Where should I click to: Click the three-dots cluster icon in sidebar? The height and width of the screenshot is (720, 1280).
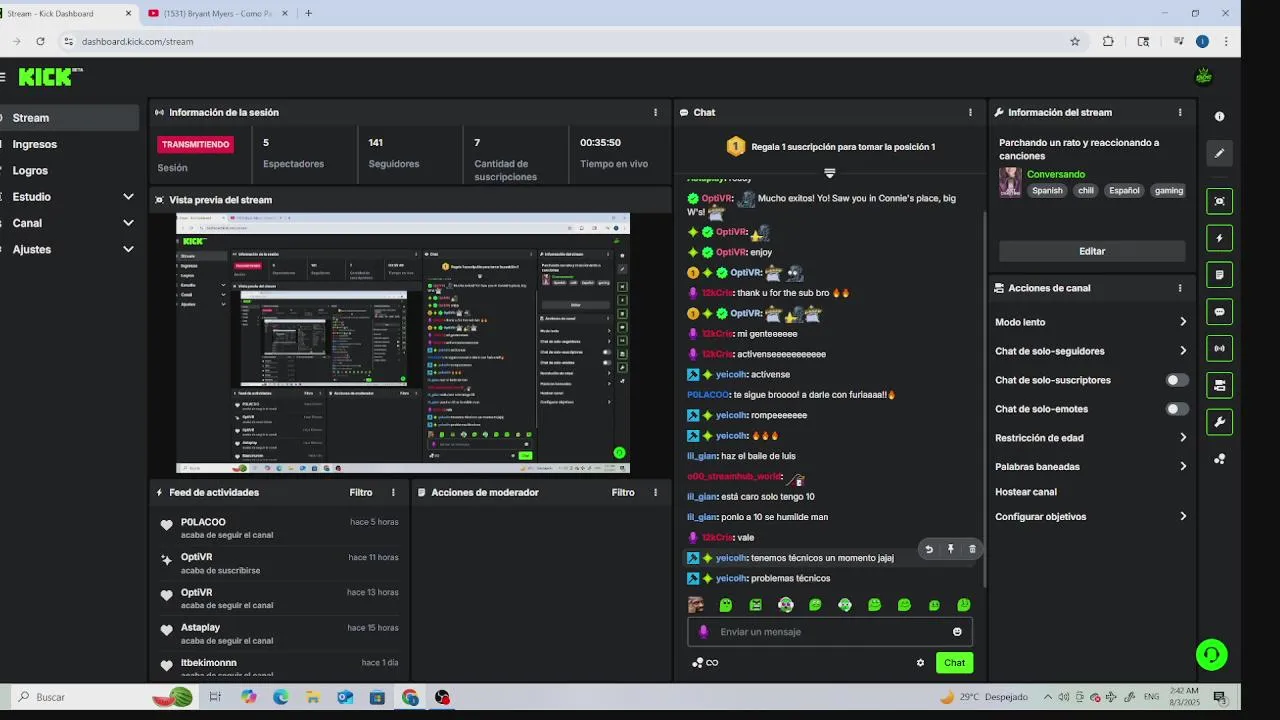[x=1219, y=459]
